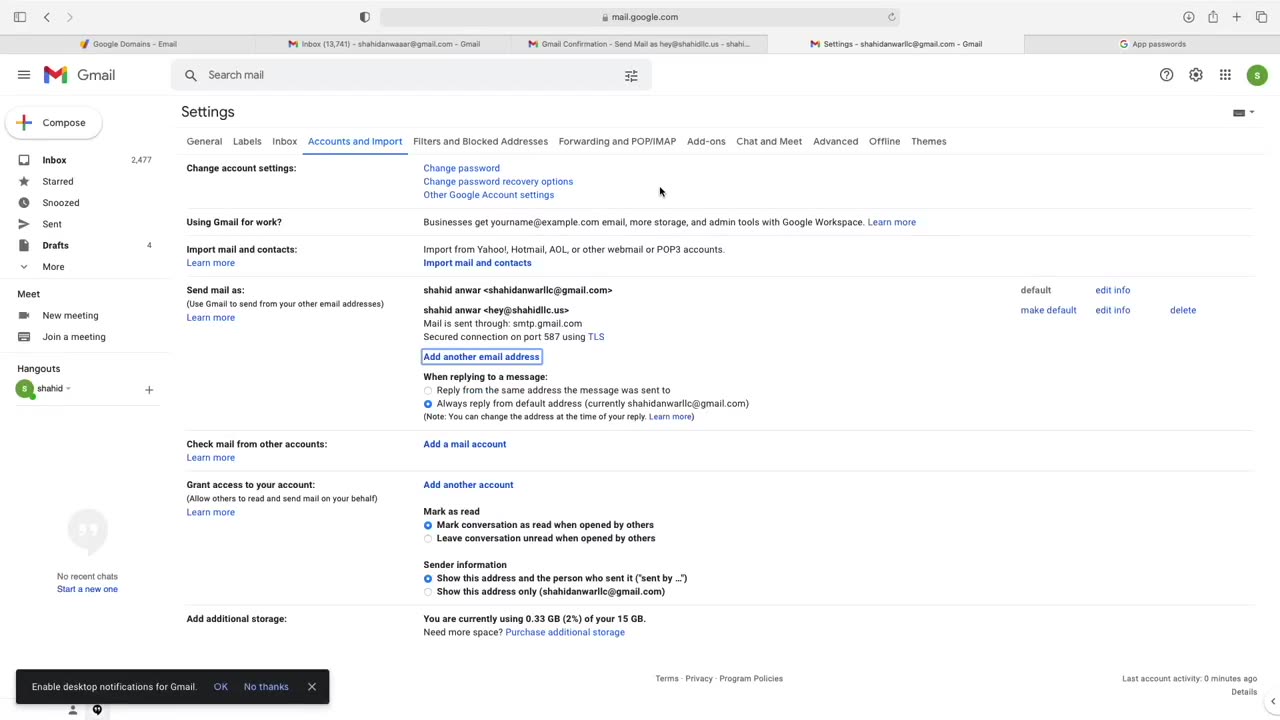This screenshot has width=1280, height=720.
Task: Delete the hey@shahidllc.us address
Action: pos(1183,310)
